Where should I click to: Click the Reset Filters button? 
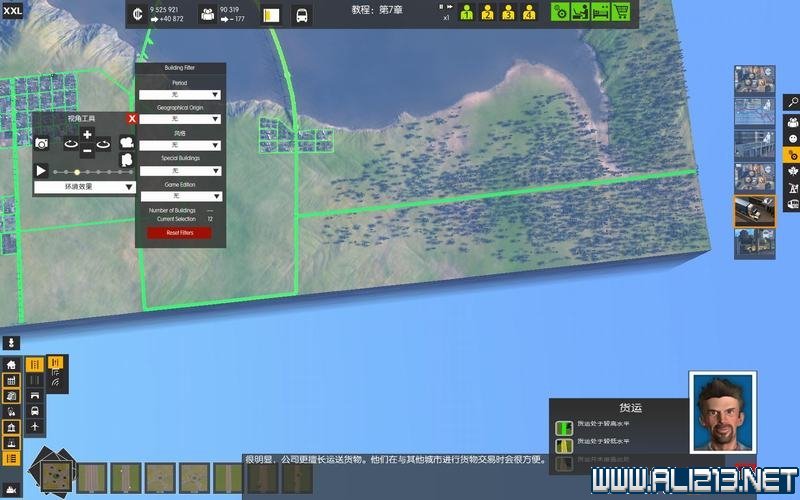pyautogui.click(x=180, y=233)
